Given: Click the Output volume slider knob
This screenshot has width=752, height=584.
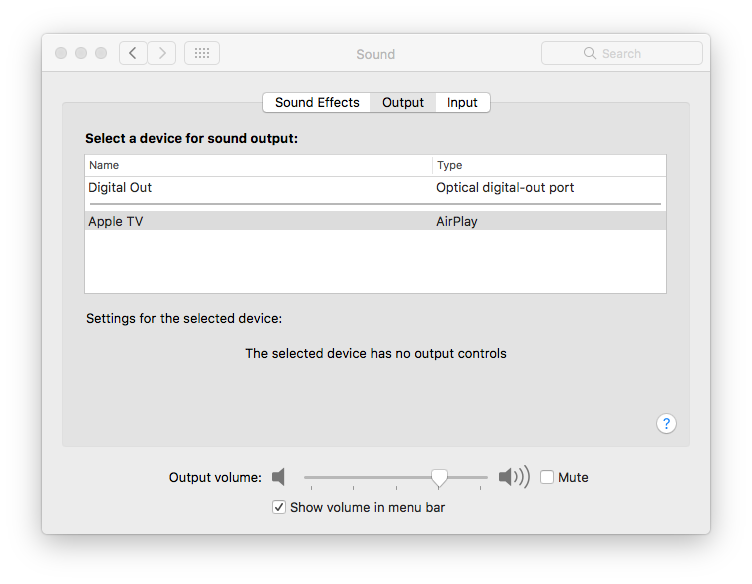Looking at the screenshot, I should [439, 478].
